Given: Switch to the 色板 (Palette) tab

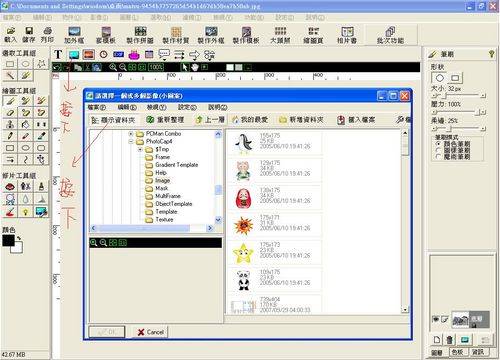Looking at the screenshot, I should [x=457, y=352].
